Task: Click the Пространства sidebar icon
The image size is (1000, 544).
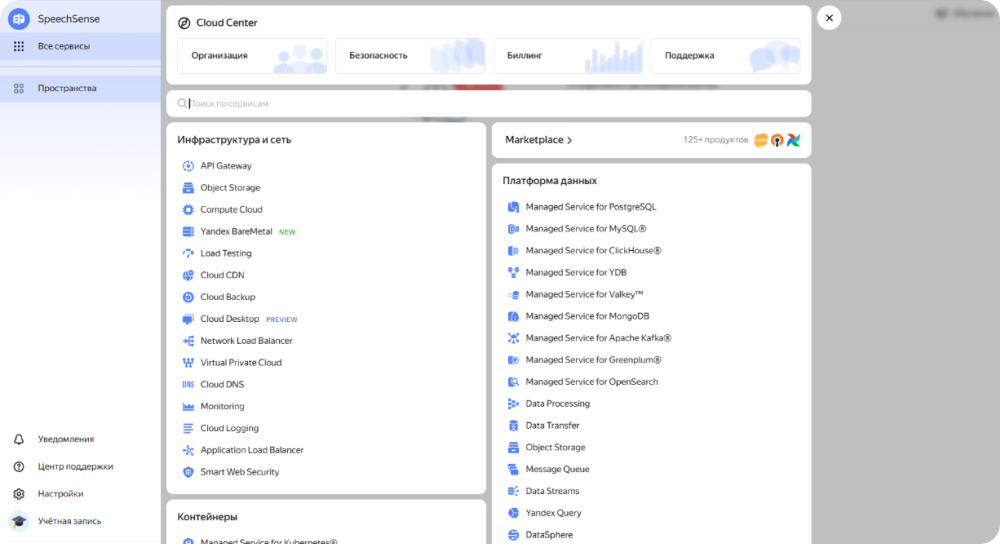Action: pyautogui.click(x=18, y=89)
